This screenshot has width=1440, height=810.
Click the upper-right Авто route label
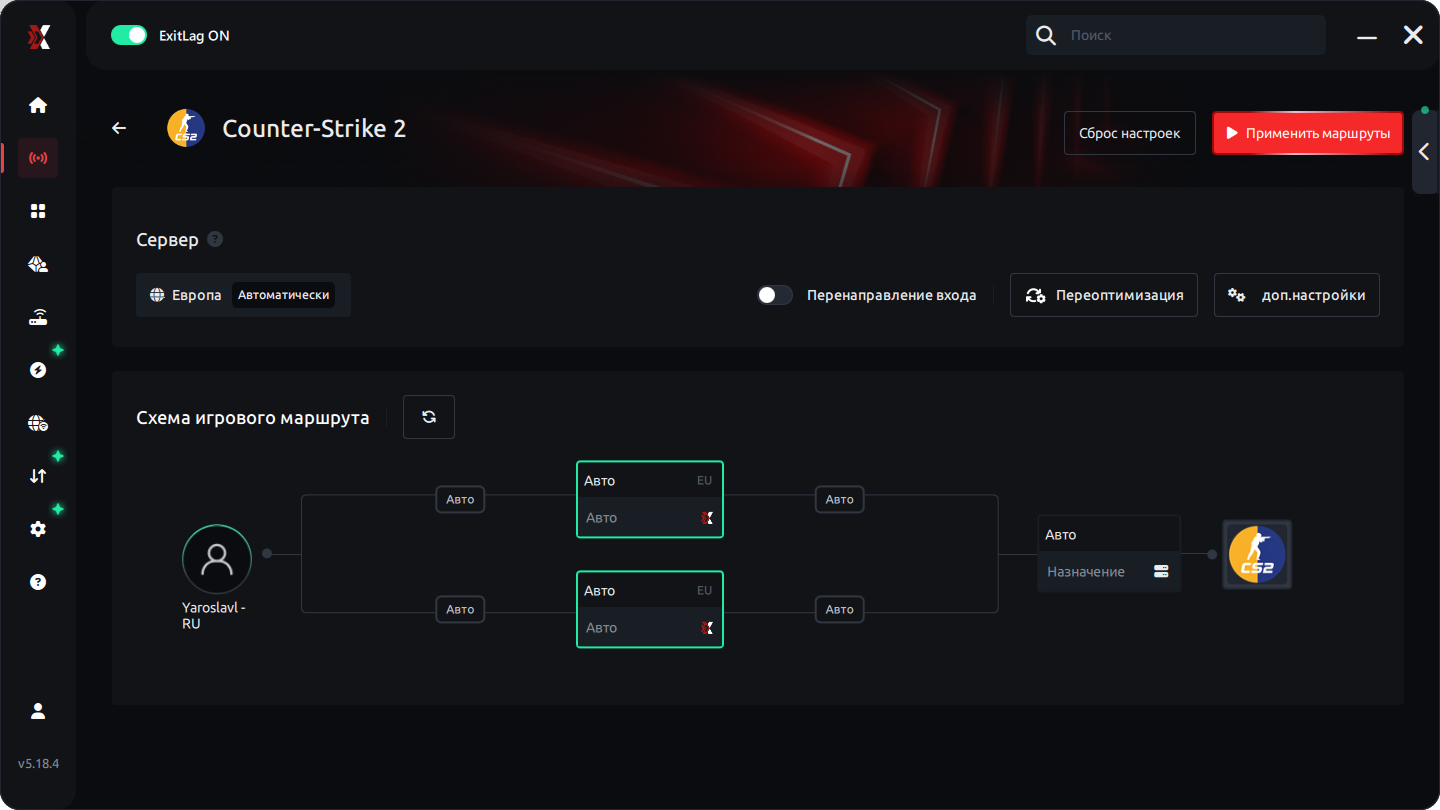840,499
